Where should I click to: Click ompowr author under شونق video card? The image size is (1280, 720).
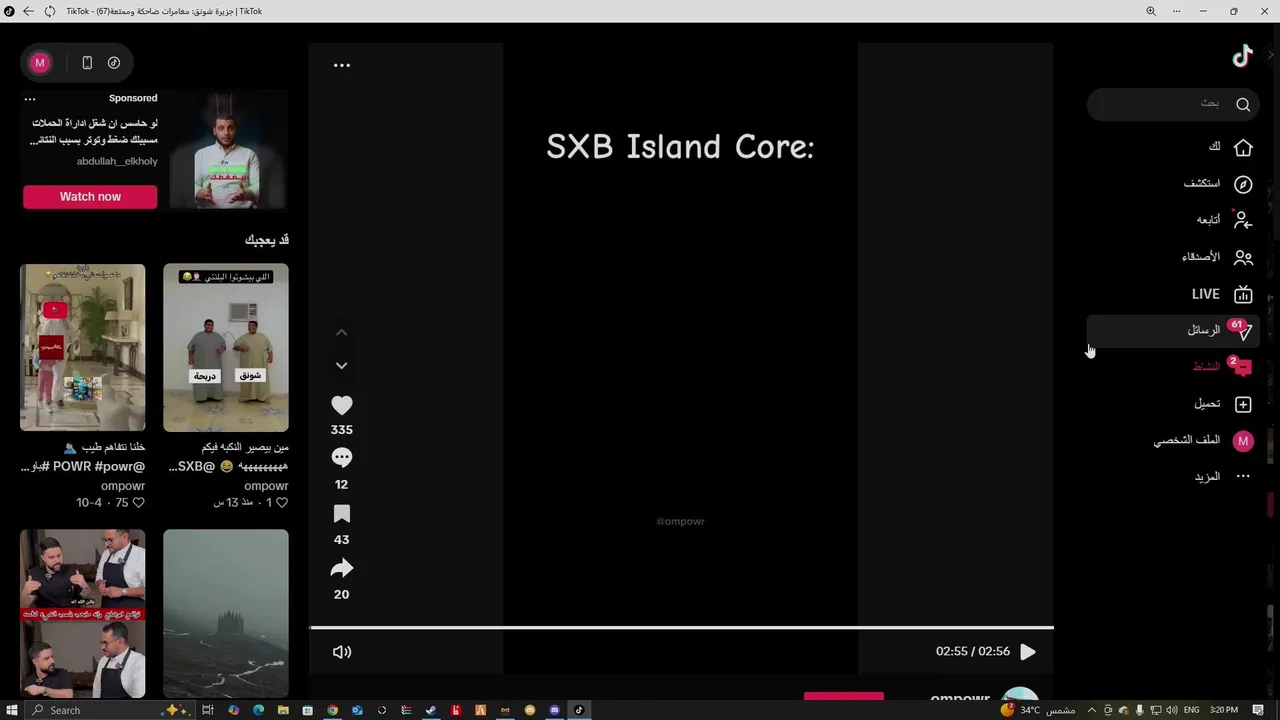[x=266, y=486]
